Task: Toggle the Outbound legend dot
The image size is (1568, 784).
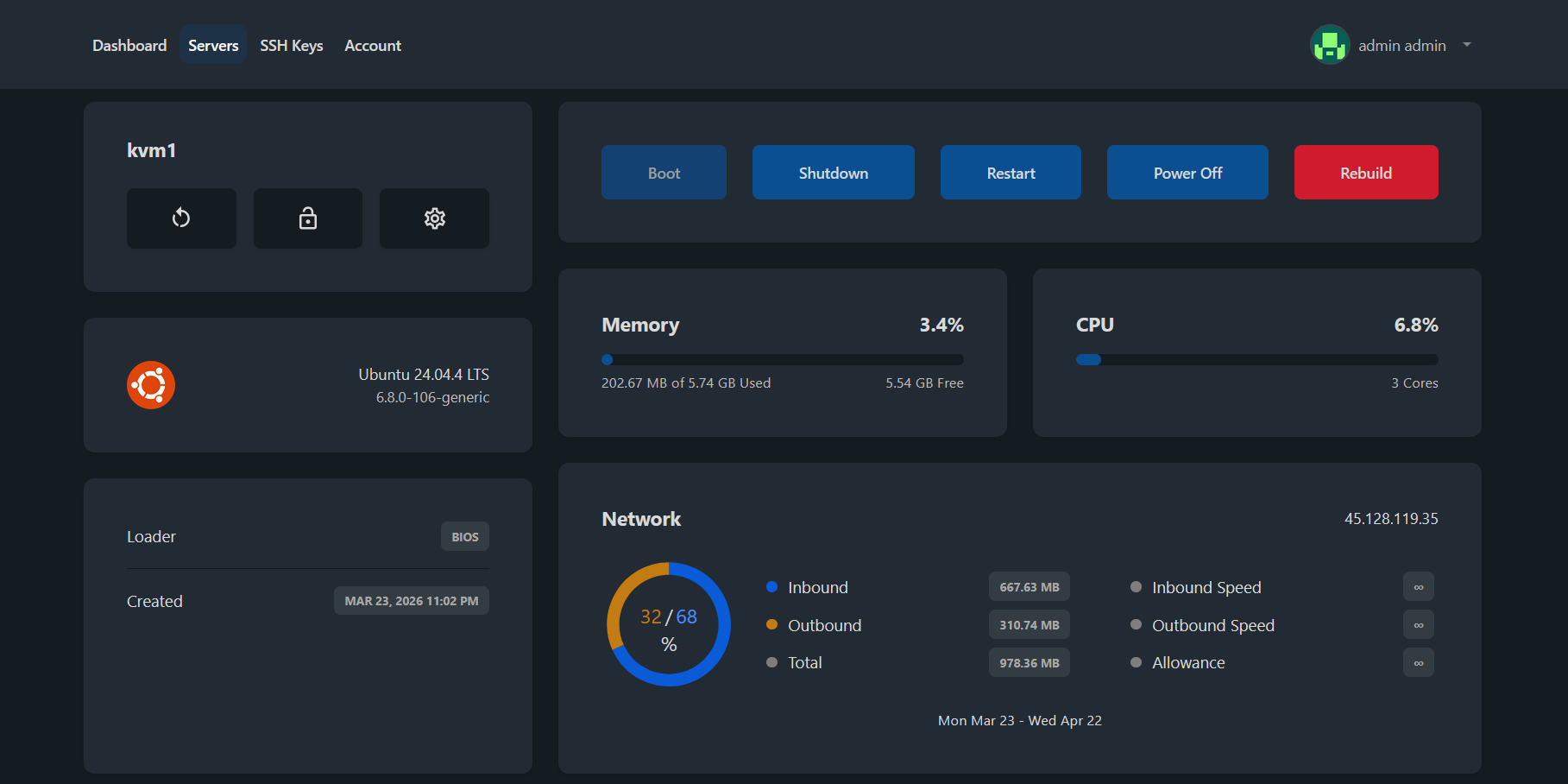Action: point(771,625)
